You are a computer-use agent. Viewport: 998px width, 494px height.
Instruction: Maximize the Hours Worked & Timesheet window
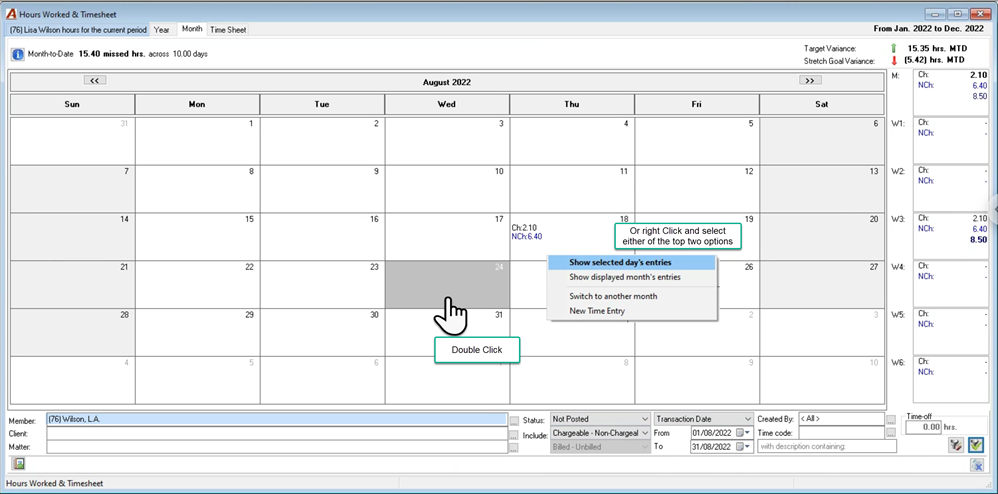[x=956, y=13]
